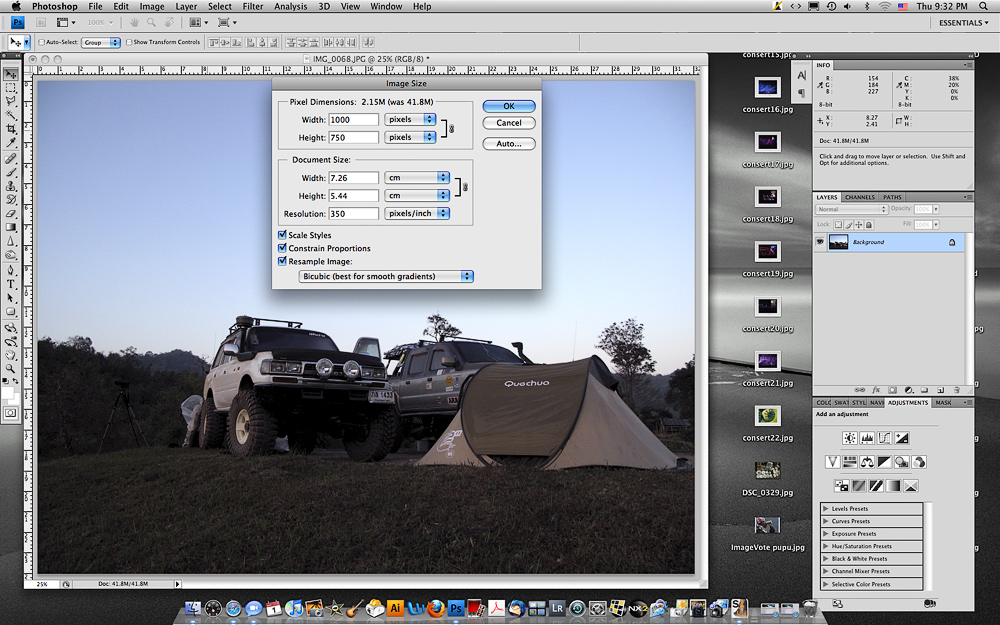
Task: Open the Resolution units dropdown
Action: click(x=416, y=213)
